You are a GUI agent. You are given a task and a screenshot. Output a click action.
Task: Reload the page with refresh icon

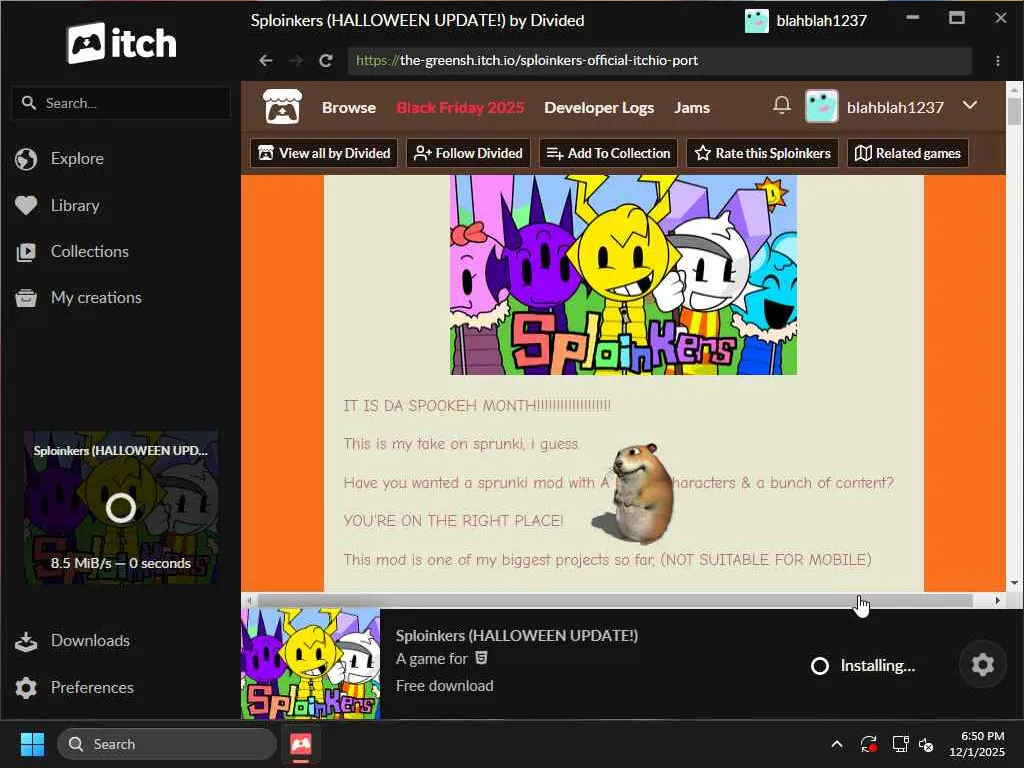(x=326, y=61)
